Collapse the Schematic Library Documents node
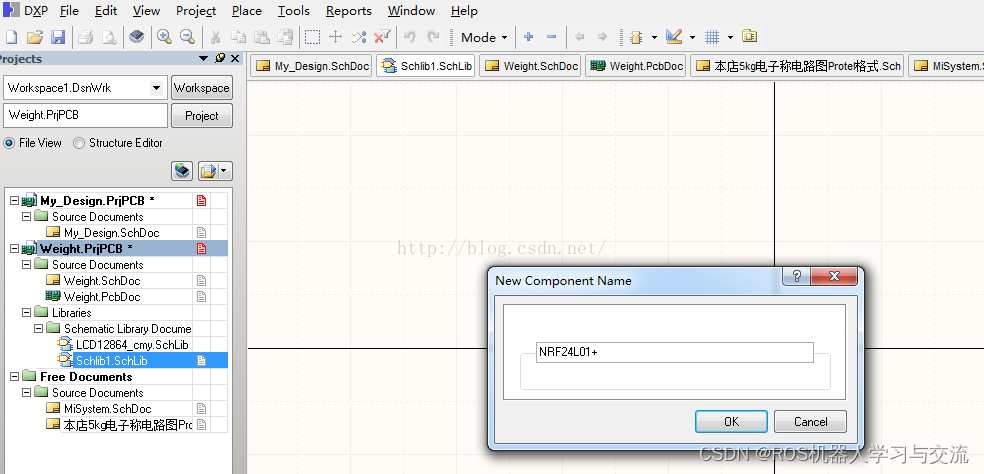984x474 pixels. pos(38,328)
